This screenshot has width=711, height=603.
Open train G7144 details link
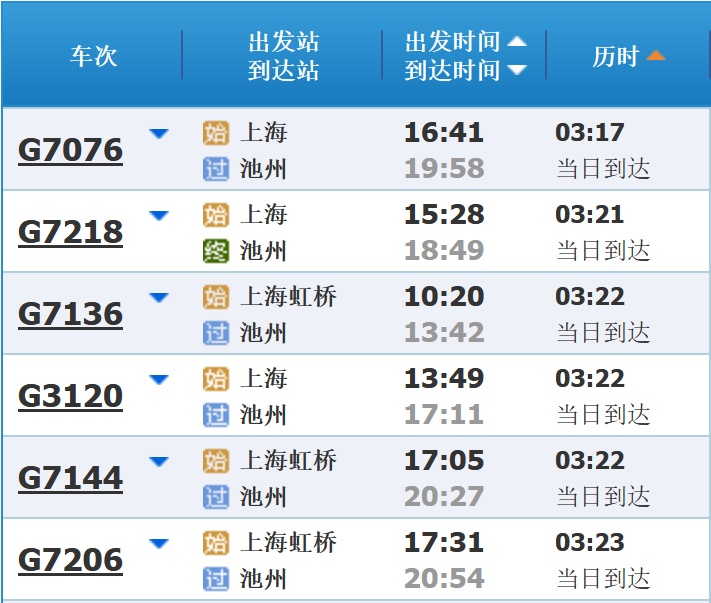tap(70, 478)
